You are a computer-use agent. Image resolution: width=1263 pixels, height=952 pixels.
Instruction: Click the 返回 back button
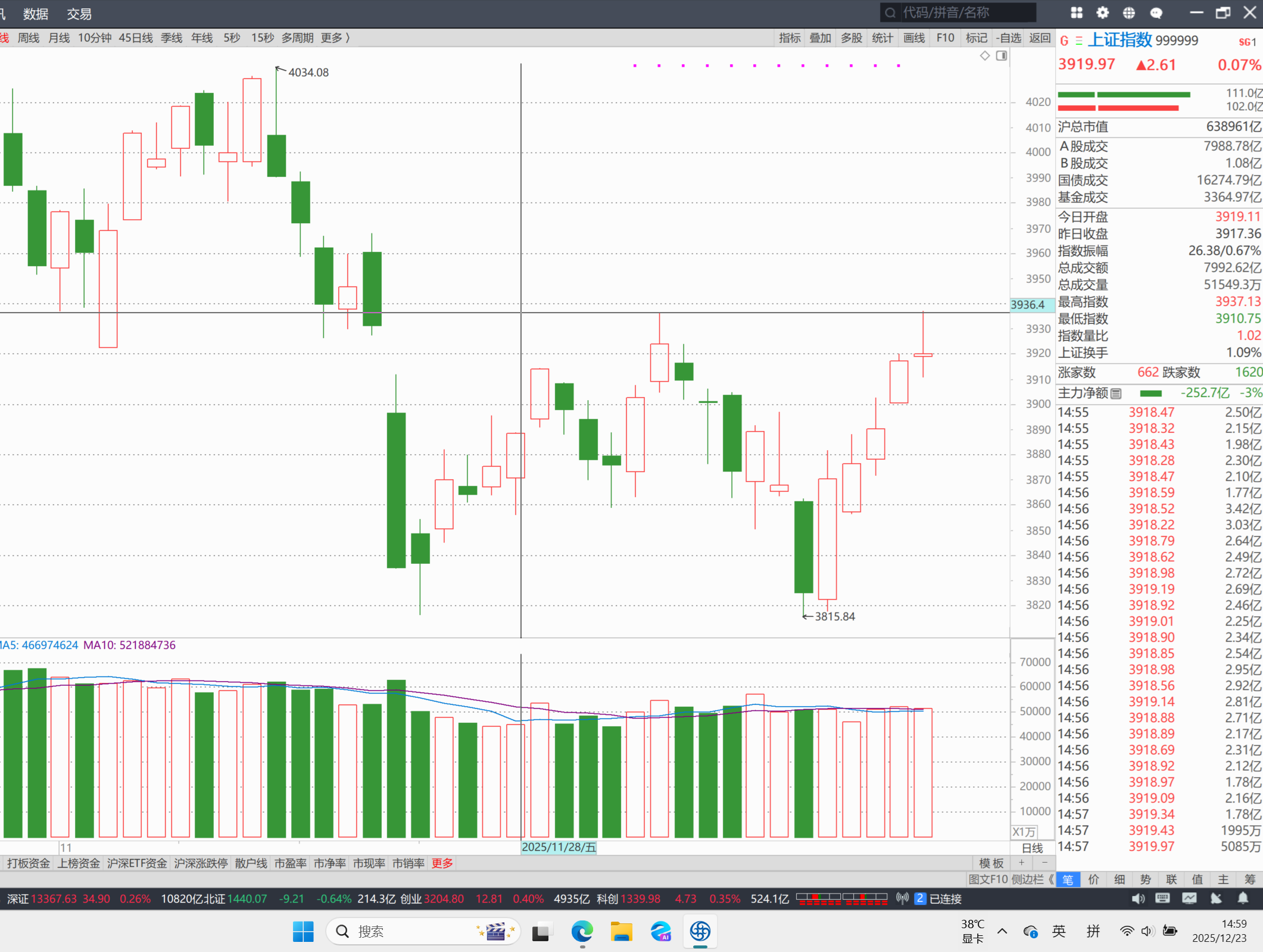1040,38
